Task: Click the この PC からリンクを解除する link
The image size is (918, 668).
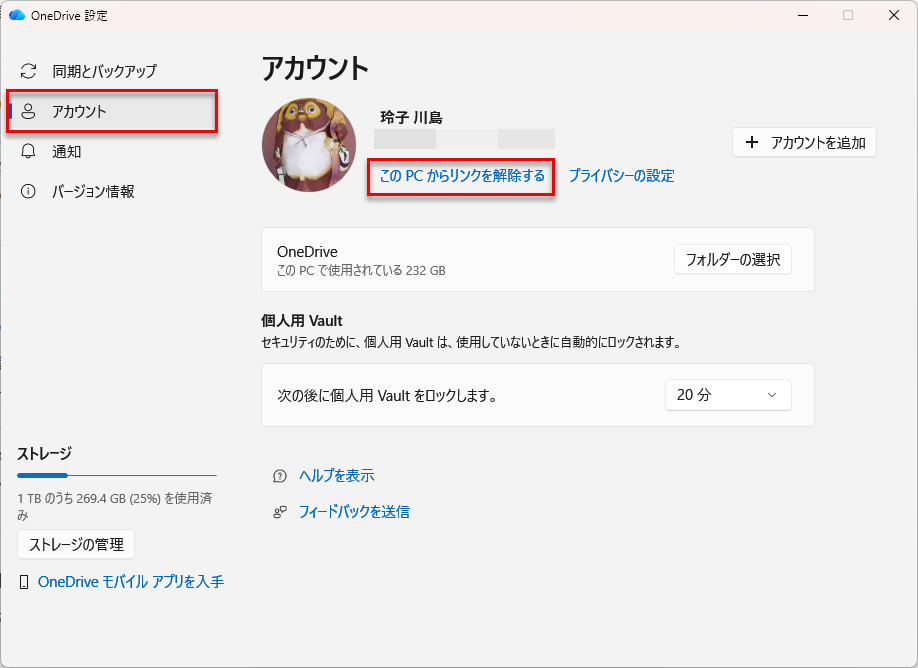Action: (x=461, y=176)
